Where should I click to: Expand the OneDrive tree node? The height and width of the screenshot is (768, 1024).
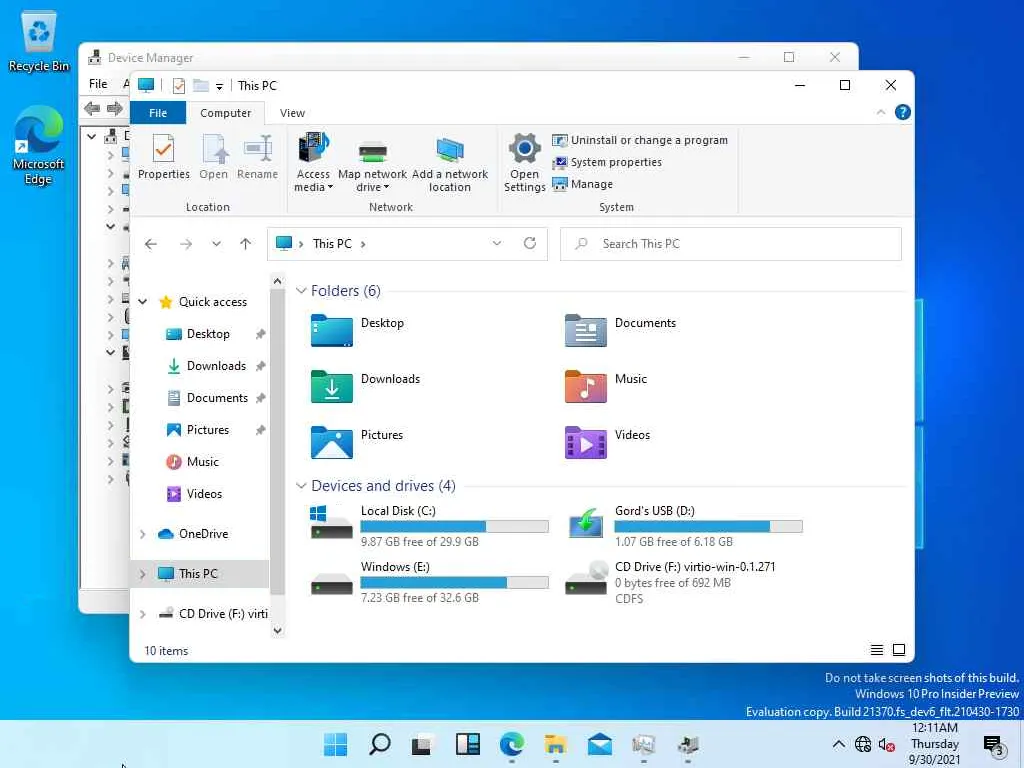point(142,534)
